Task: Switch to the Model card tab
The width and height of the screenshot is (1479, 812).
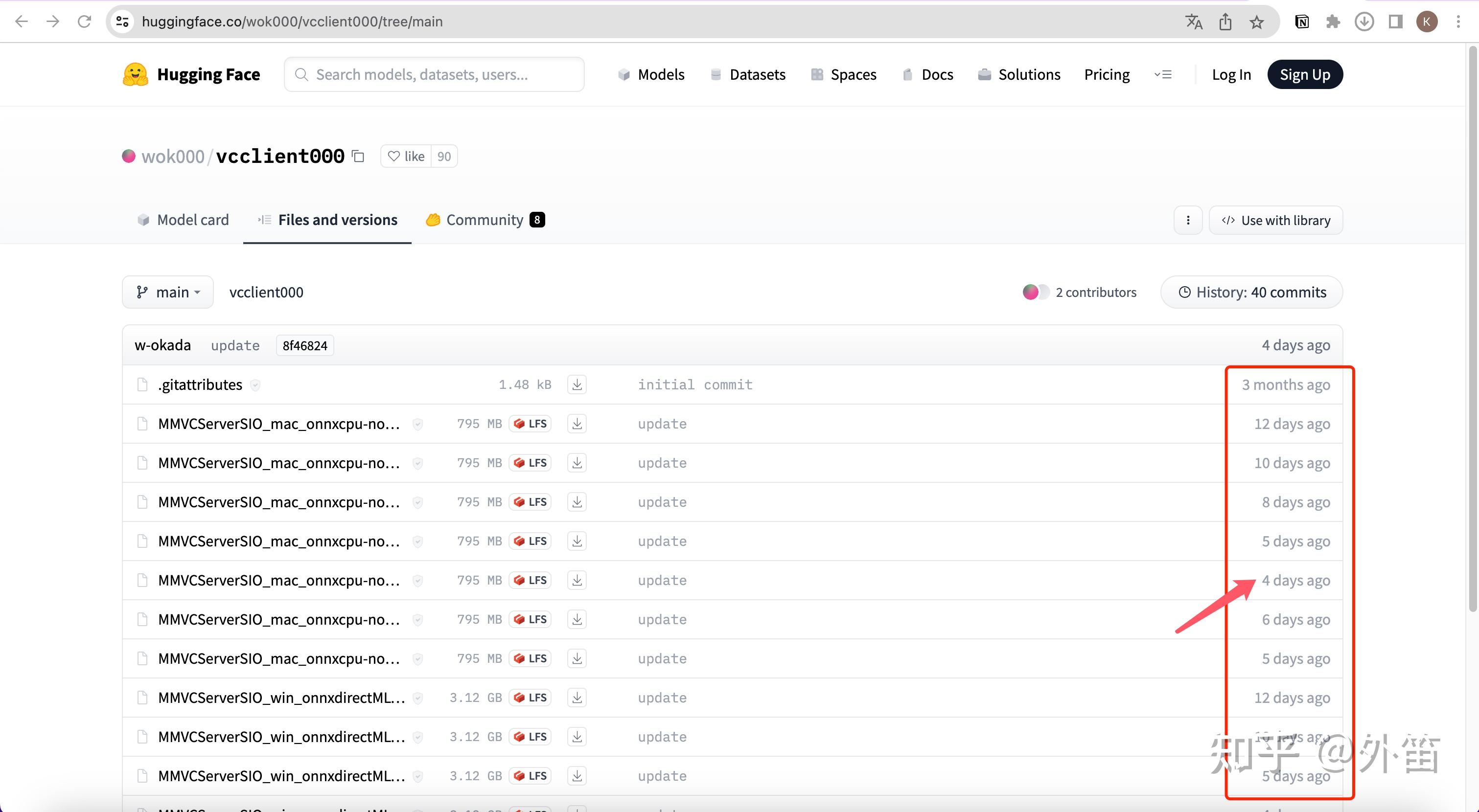Action: [183, 220]
